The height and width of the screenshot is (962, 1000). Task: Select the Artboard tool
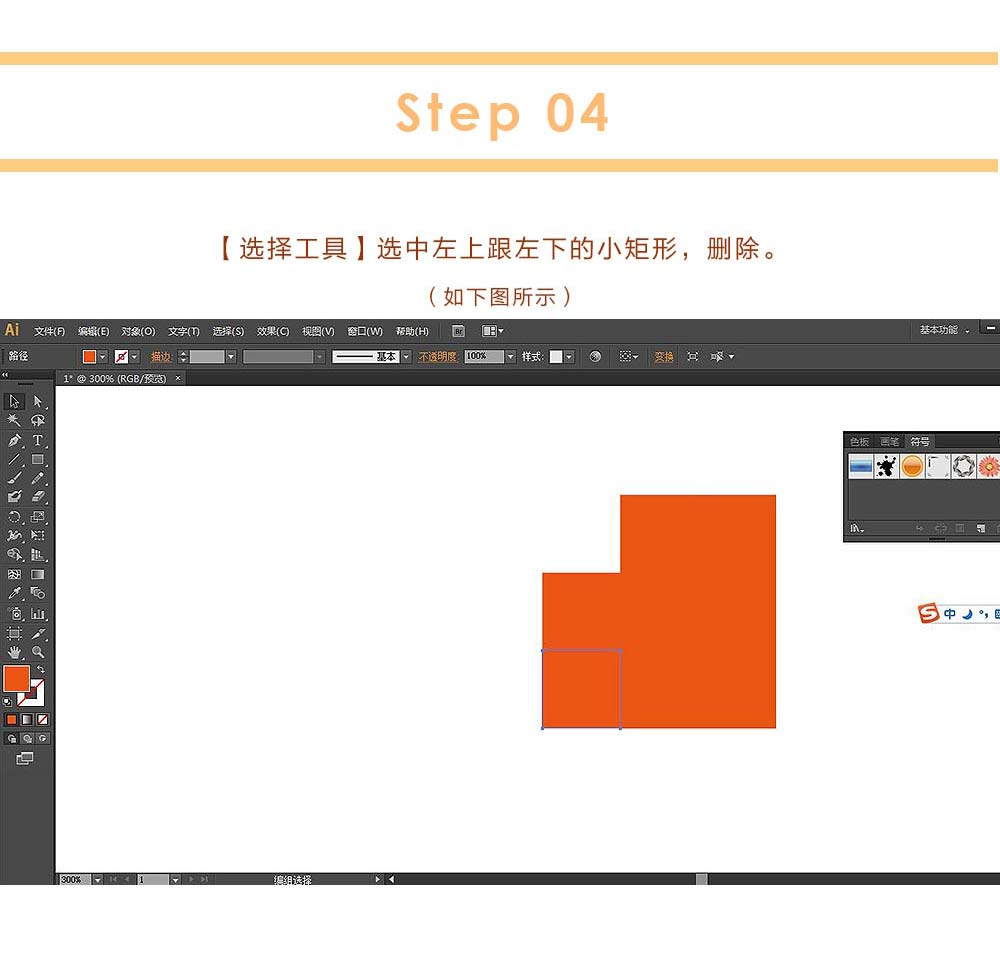click(14, 633)
